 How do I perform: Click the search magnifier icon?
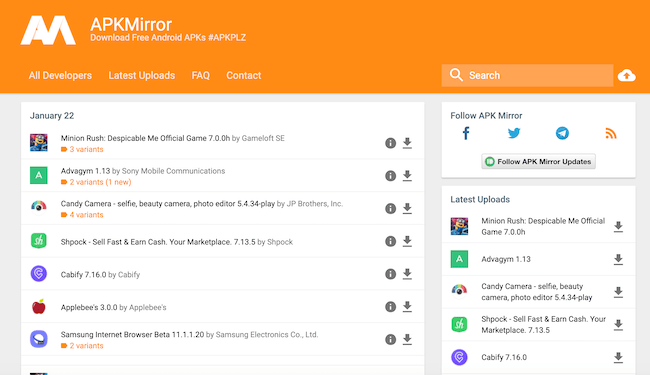click(456, 75)
